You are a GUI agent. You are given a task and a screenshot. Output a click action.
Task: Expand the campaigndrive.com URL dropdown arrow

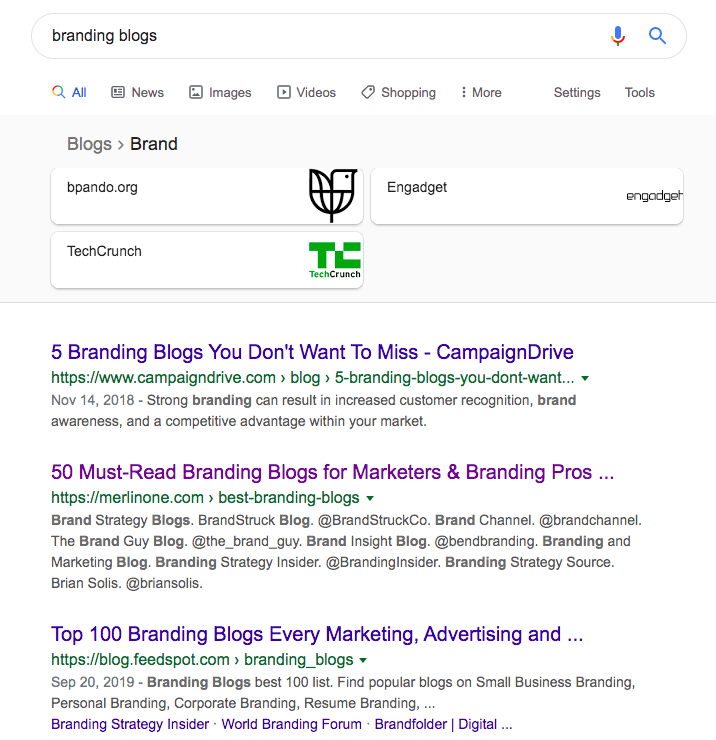point(585,379)
